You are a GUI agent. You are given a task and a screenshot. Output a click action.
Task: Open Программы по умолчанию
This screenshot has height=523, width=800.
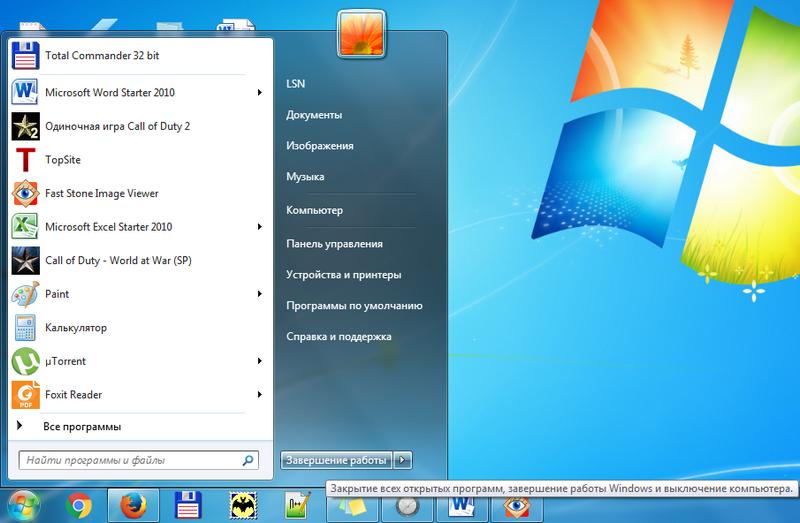tap(354, 306)
